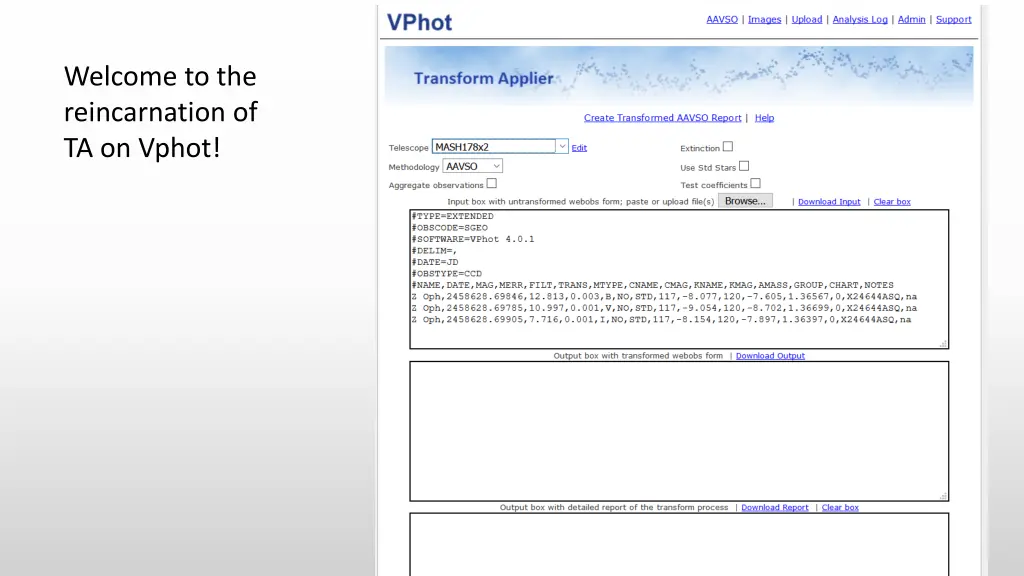Click the Z Oph 7.716 I-filter row
This screenshot has height=576, width=1024.
pos(661,319)
